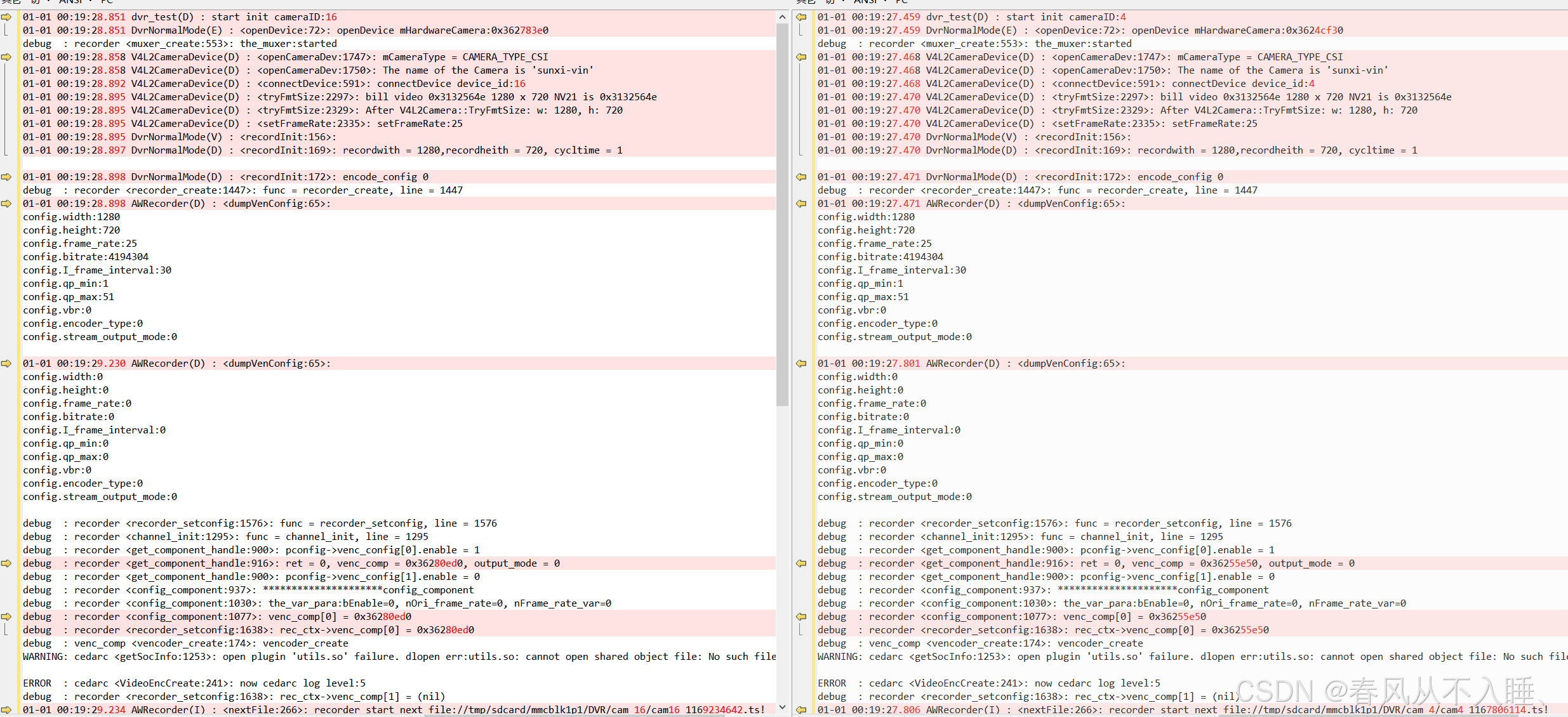Click left arrow beside 'start init cameraID:16' line

coord(6,17)
